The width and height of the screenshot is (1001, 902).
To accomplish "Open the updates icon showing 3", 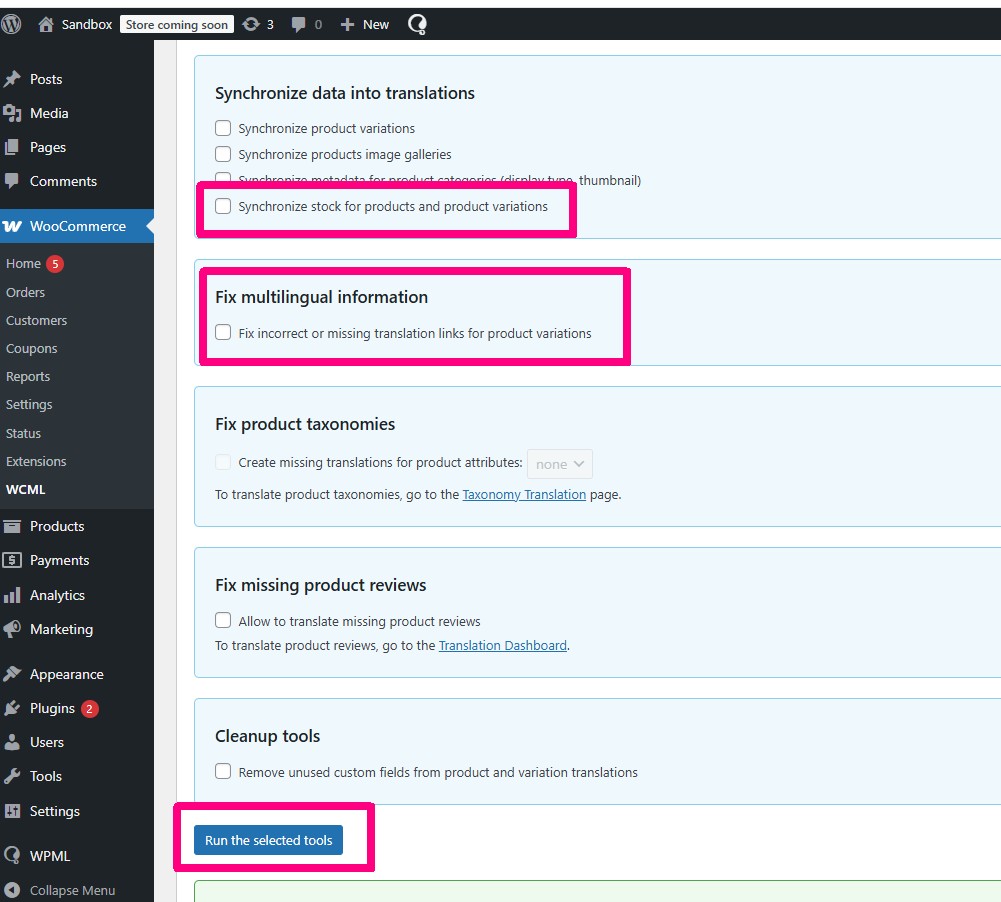I will pyautogui.click(x=257, y=24).
